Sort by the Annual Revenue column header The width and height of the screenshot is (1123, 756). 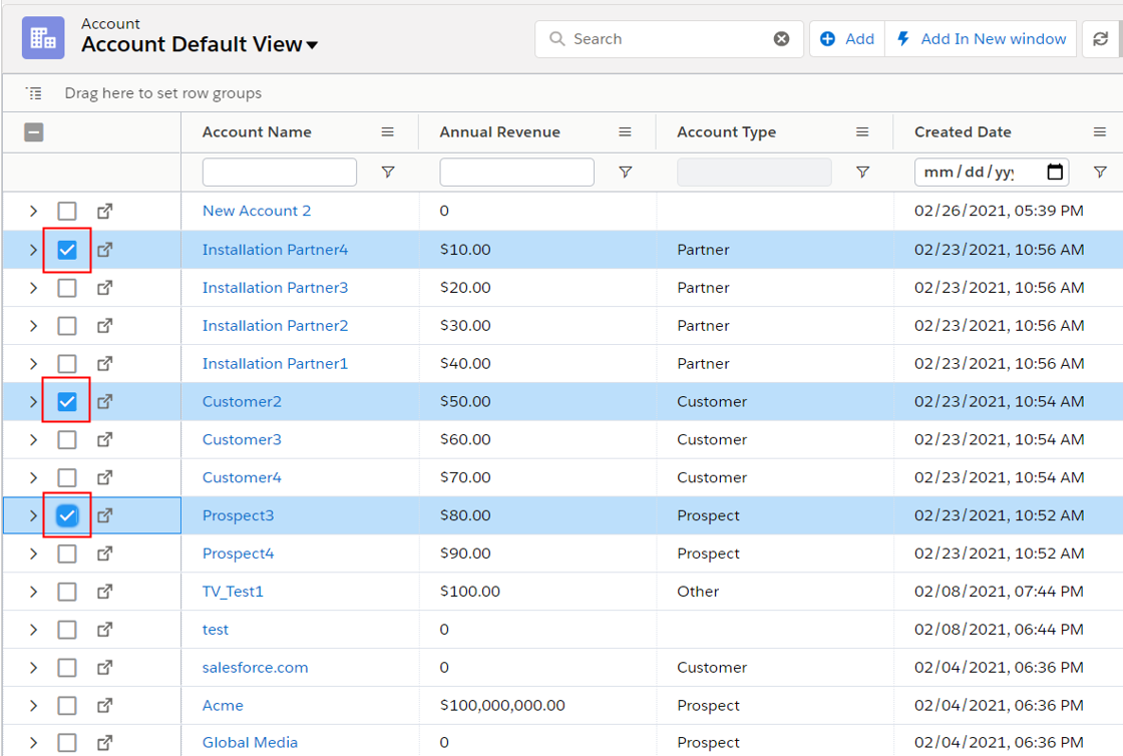coord(500,132)
